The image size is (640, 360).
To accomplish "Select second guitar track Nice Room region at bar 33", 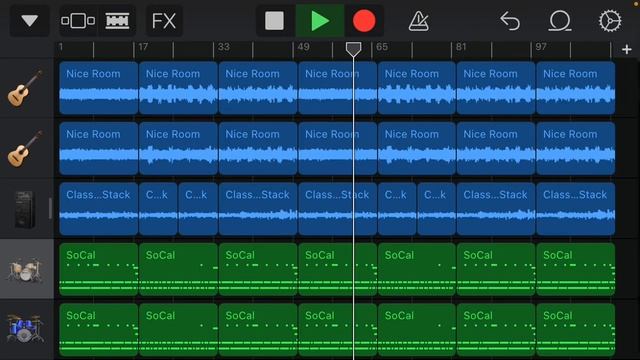I will tap(258, 148).
